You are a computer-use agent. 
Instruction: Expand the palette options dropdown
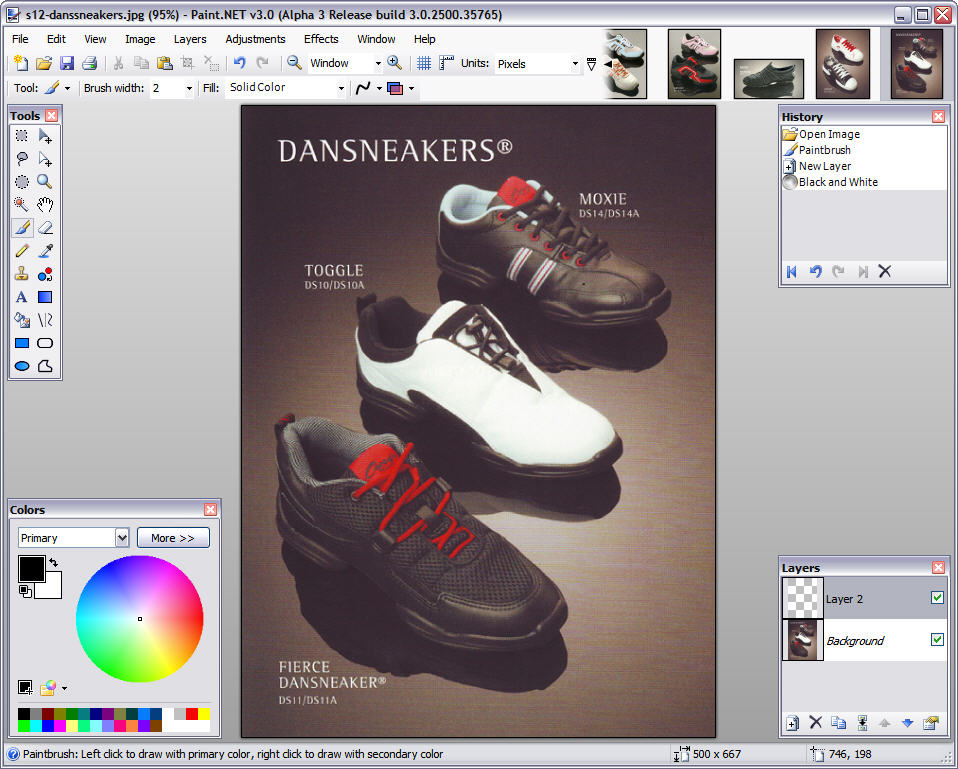point(65,688)
